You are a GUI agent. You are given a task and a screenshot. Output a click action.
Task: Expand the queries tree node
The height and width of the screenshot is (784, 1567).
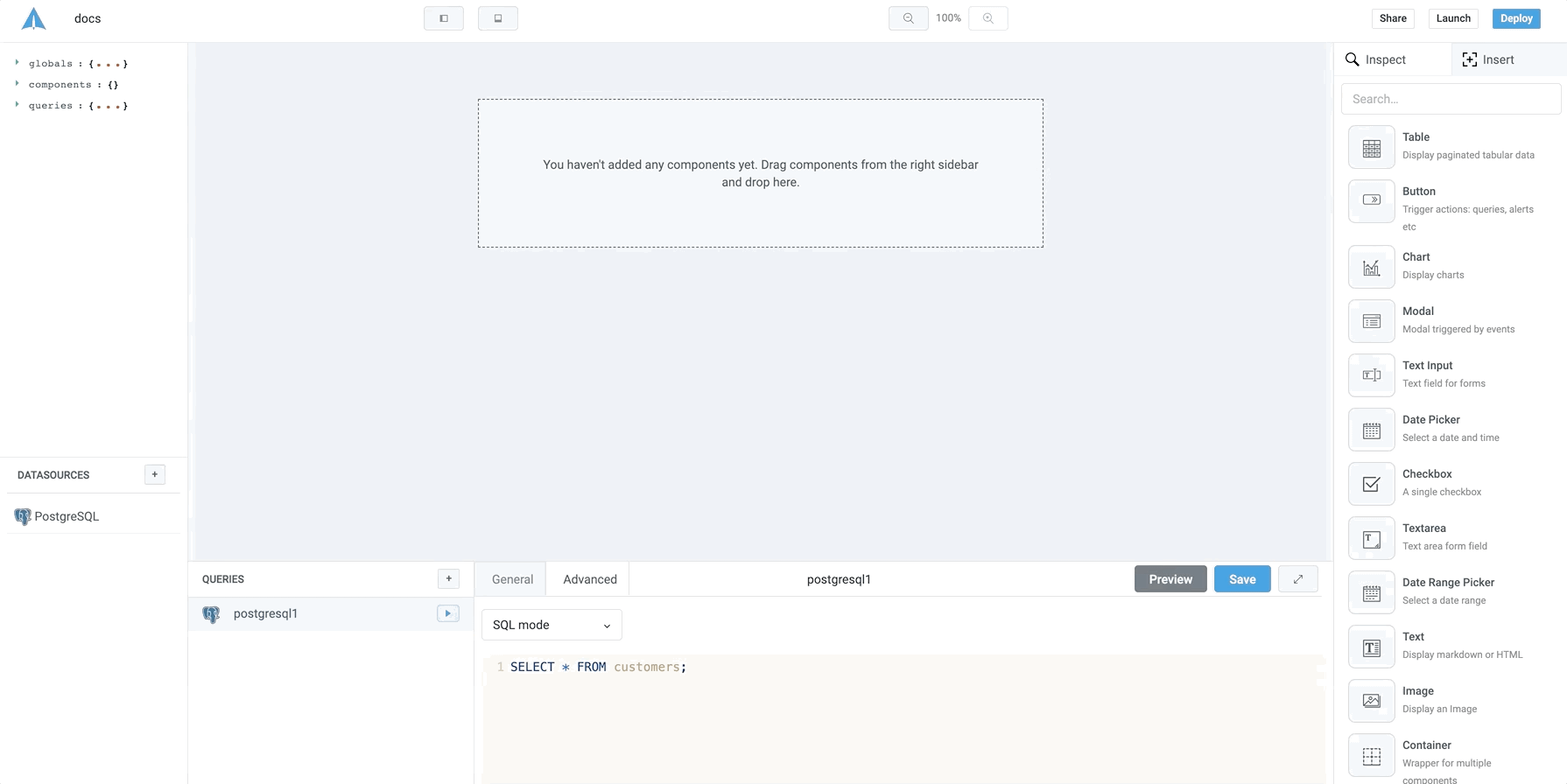[x=18, y=105]
